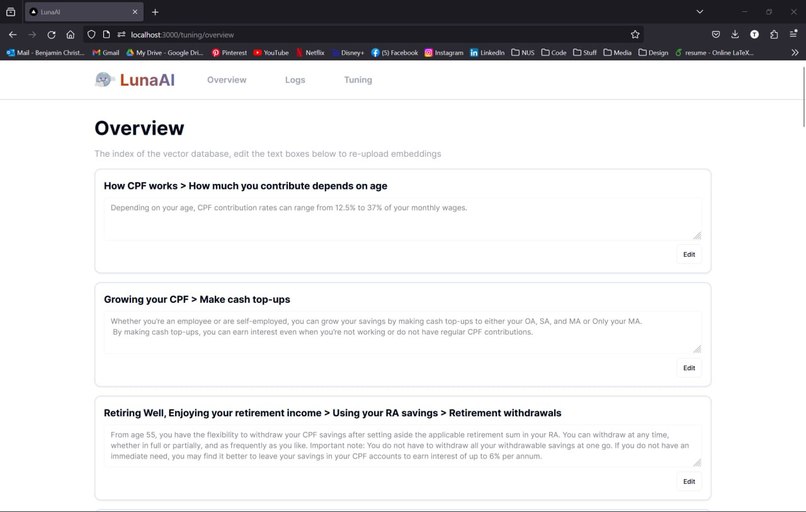Screen dimensions: 806x512
Task: Open the Instagram bookmark
Action: 444,52
